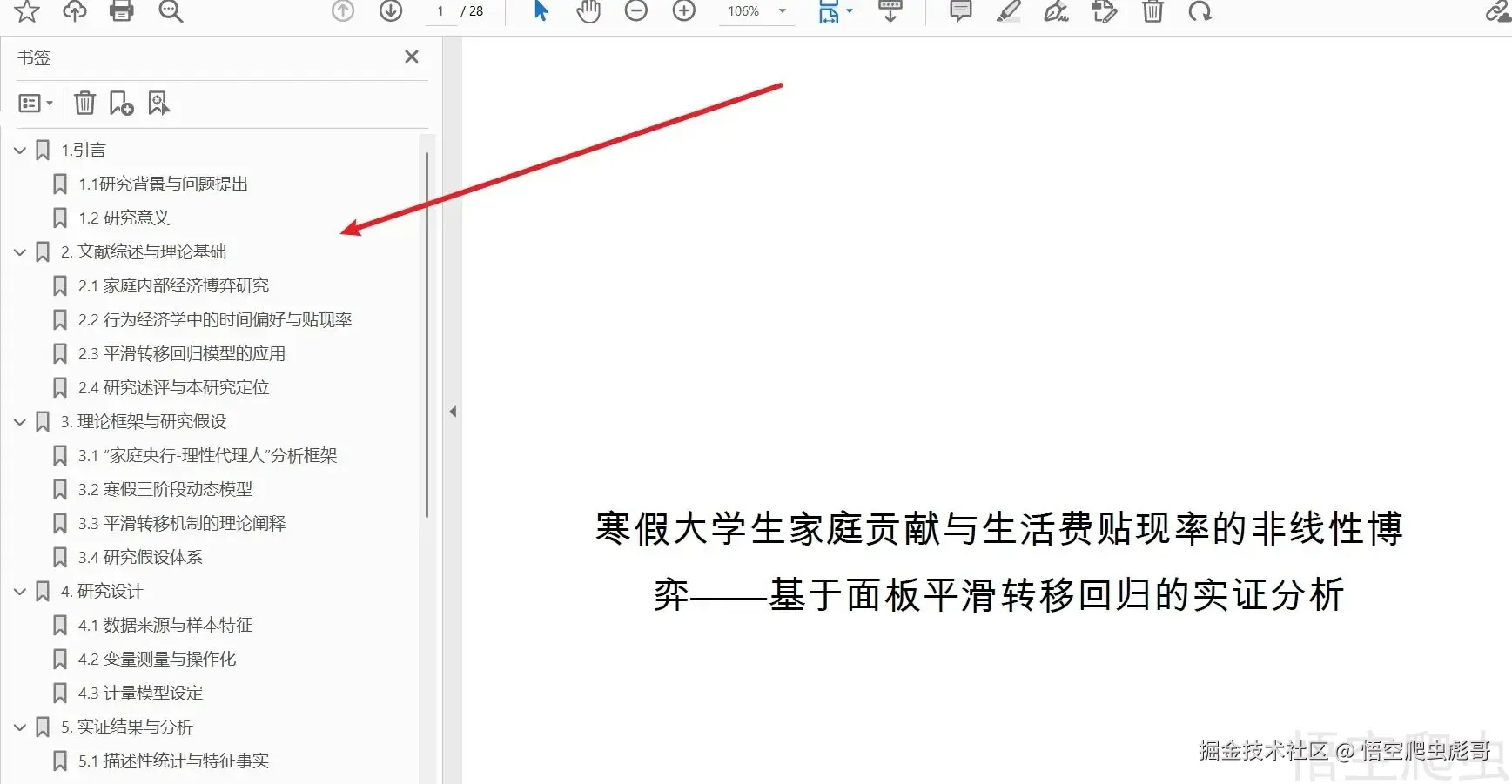Open bookmark 1.引言
Image resolution: width=1512 pixels, height=784 pixels.
[84, 151]
